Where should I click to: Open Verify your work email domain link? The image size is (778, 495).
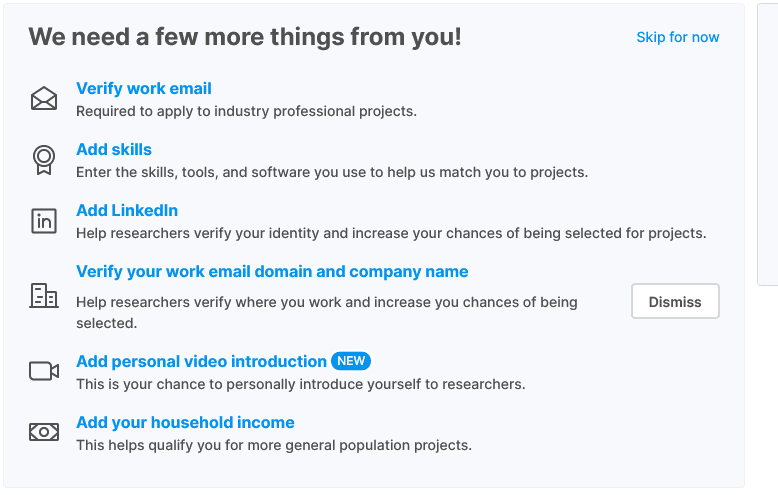tap(272, 272)
